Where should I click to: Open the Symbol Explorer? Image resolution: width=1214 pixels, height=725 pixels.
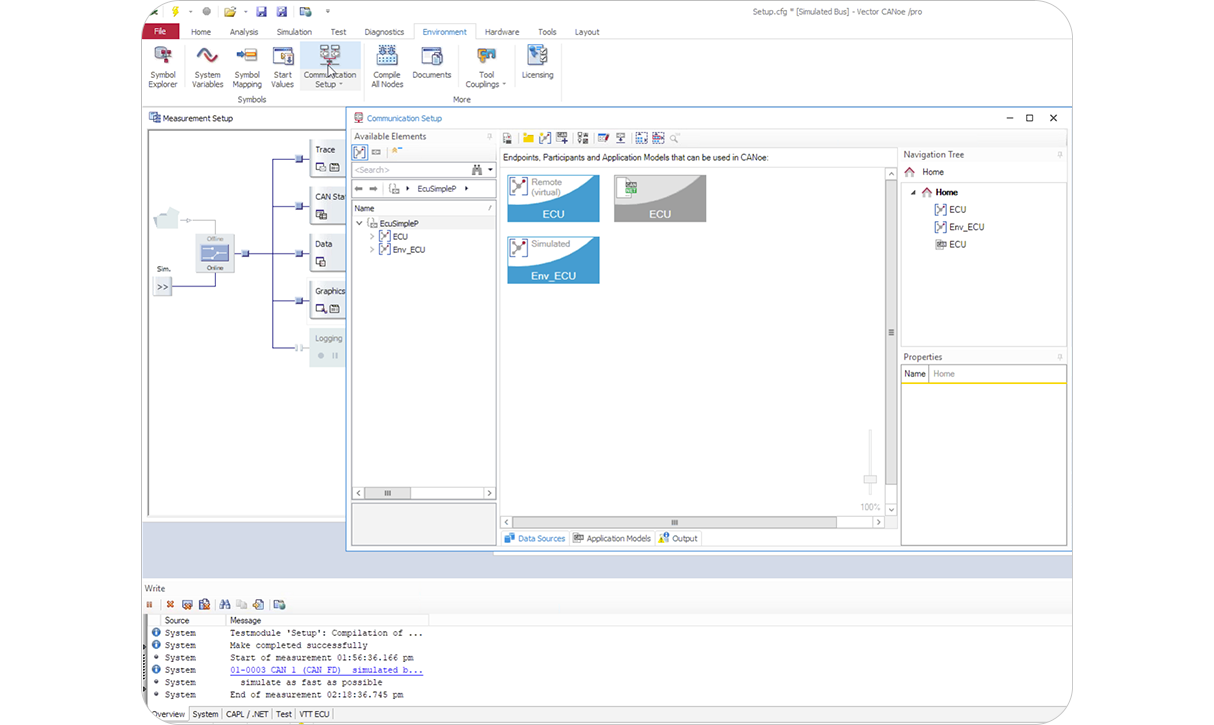[162, 67]
